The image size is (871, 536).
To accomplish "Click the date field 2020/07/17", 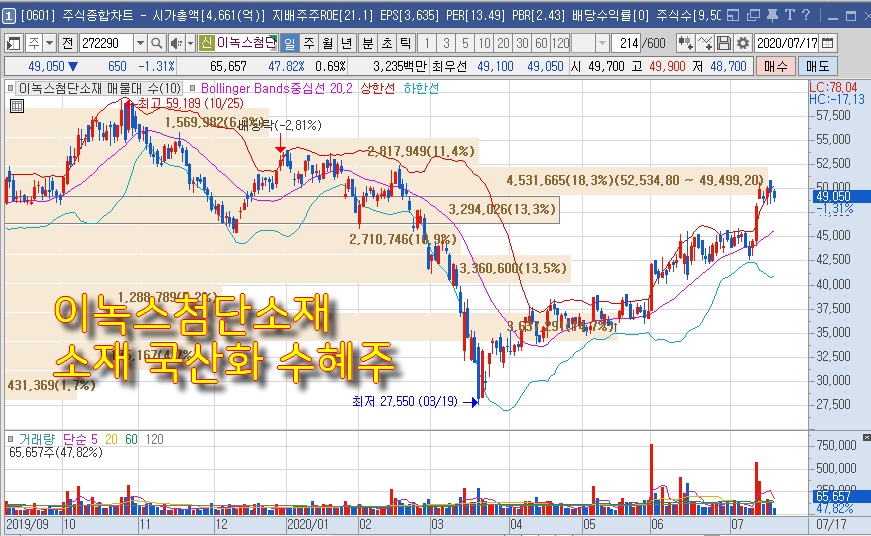I will coord(787,43).
